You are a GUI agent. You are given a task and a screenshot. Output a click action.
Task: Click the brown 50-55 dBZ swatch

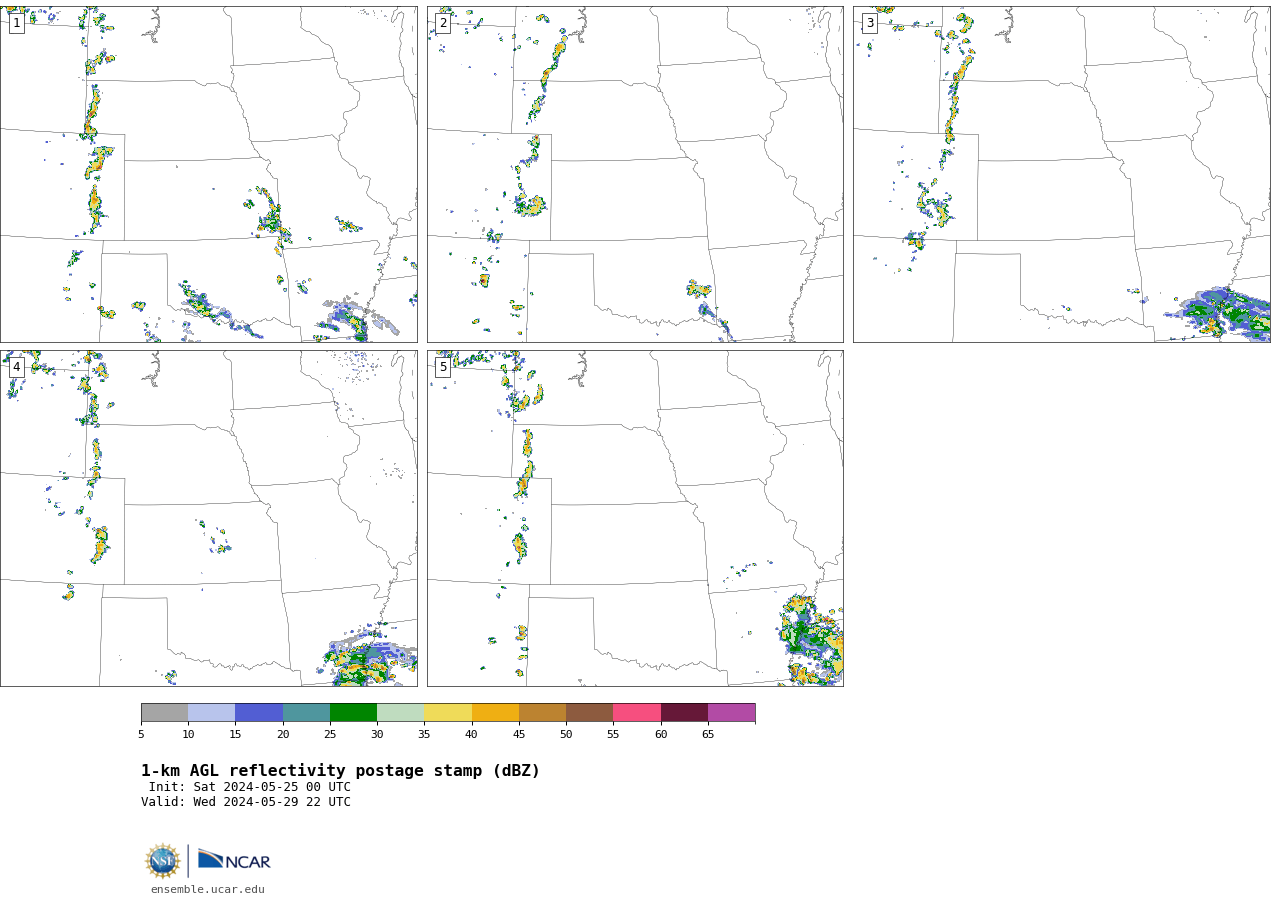590,713
